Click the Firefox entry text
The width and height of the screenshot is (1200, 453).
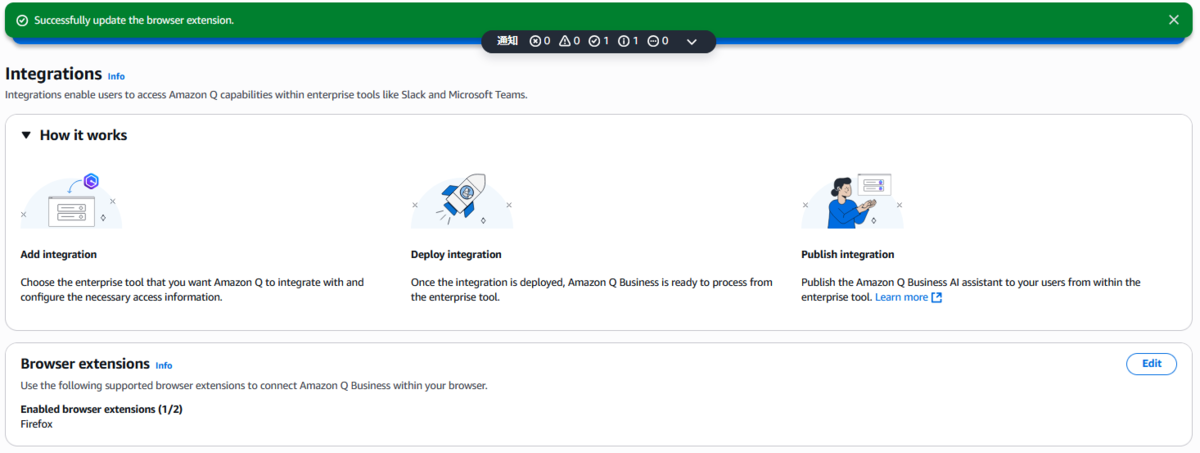[x=36, y=424]
